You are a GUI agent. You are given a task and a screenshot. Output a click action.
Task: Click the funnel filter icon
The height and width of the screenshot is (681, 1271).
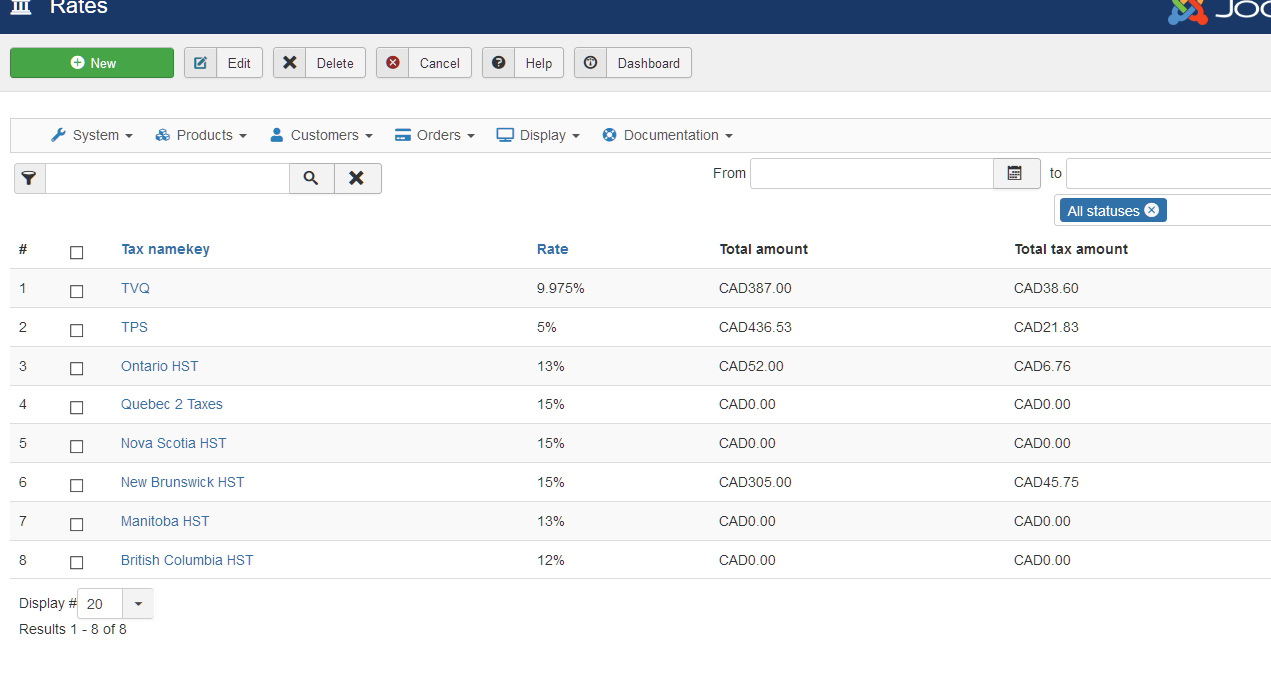click(x=29, y=178)
